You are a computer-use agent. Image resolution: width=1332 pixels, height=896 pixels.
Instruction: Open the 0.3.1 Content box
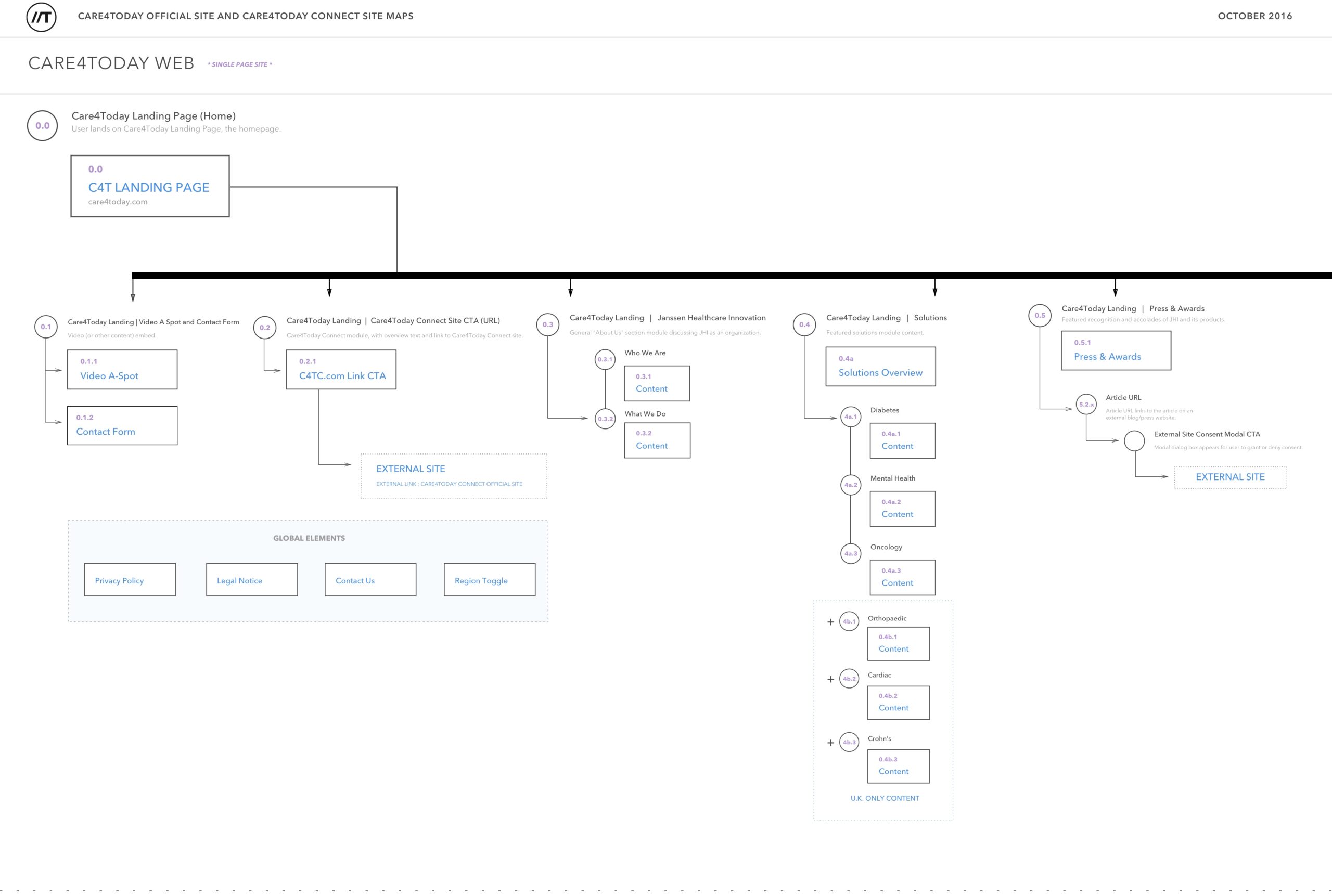coord(657,383)
